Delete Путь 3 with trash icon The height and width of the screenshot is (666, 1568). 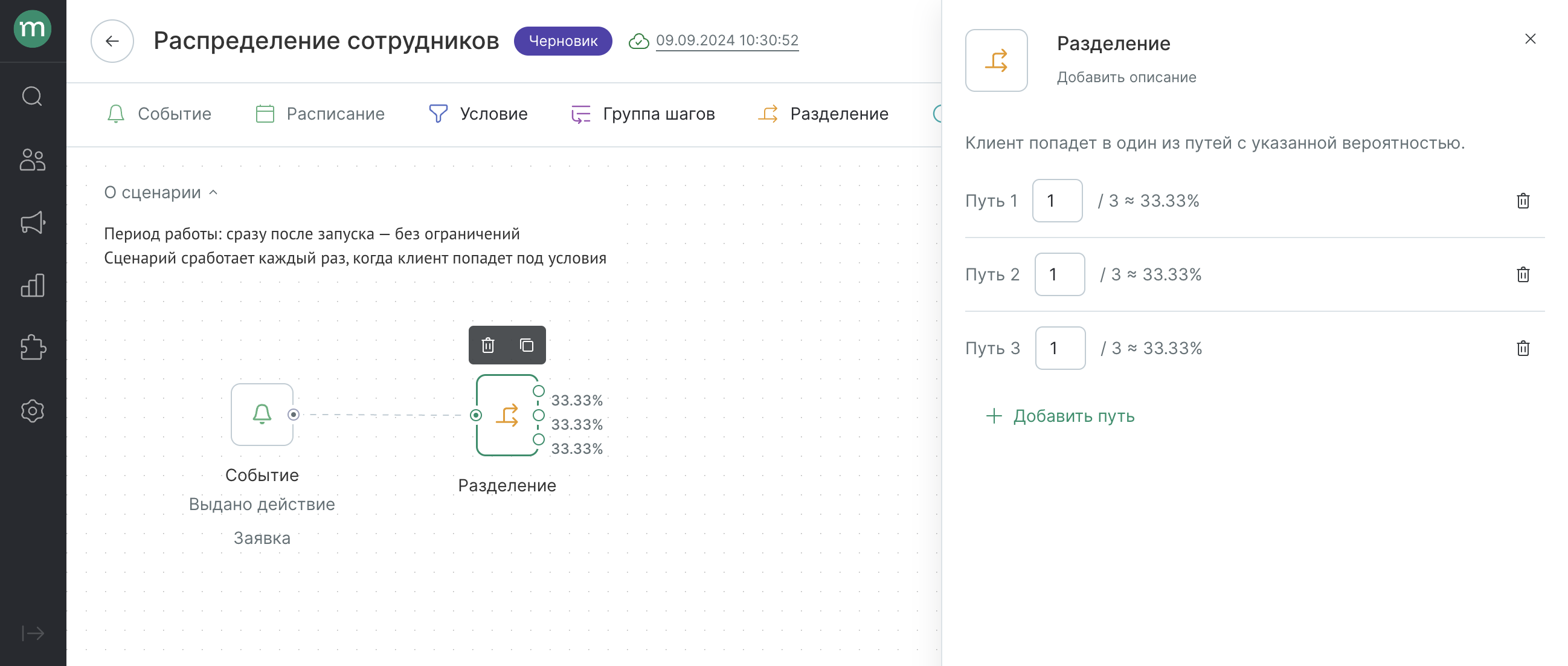coord(1523,348)
